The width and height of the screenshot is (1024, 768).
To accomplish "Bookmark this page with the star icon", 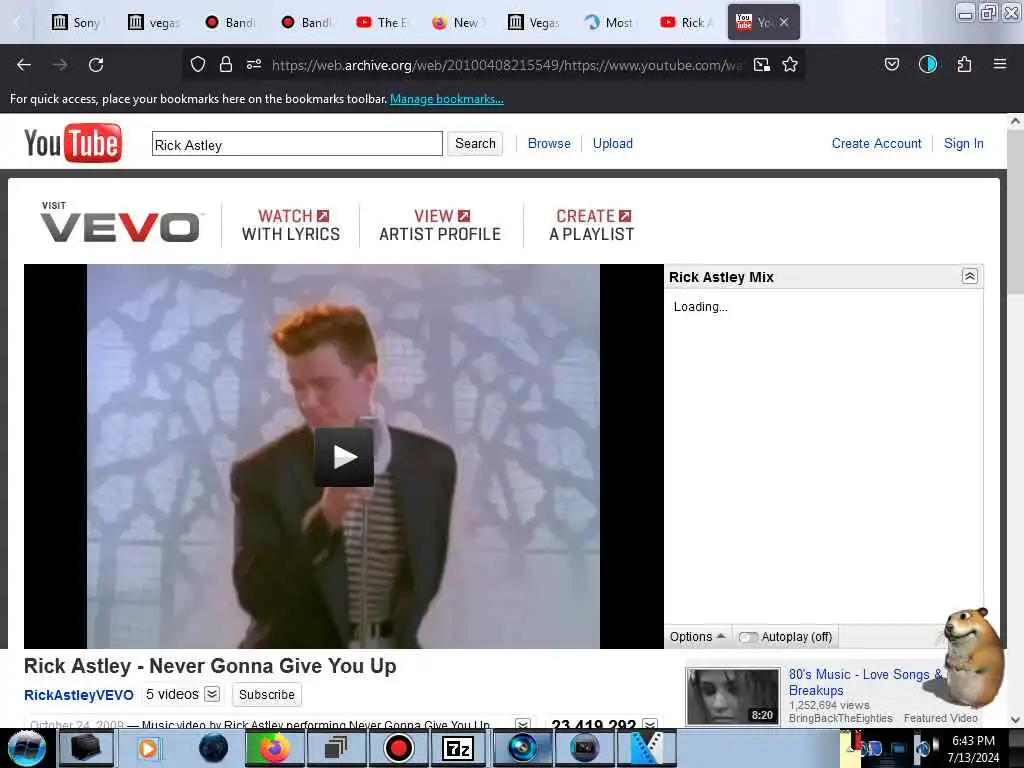I will coord(790,64).
